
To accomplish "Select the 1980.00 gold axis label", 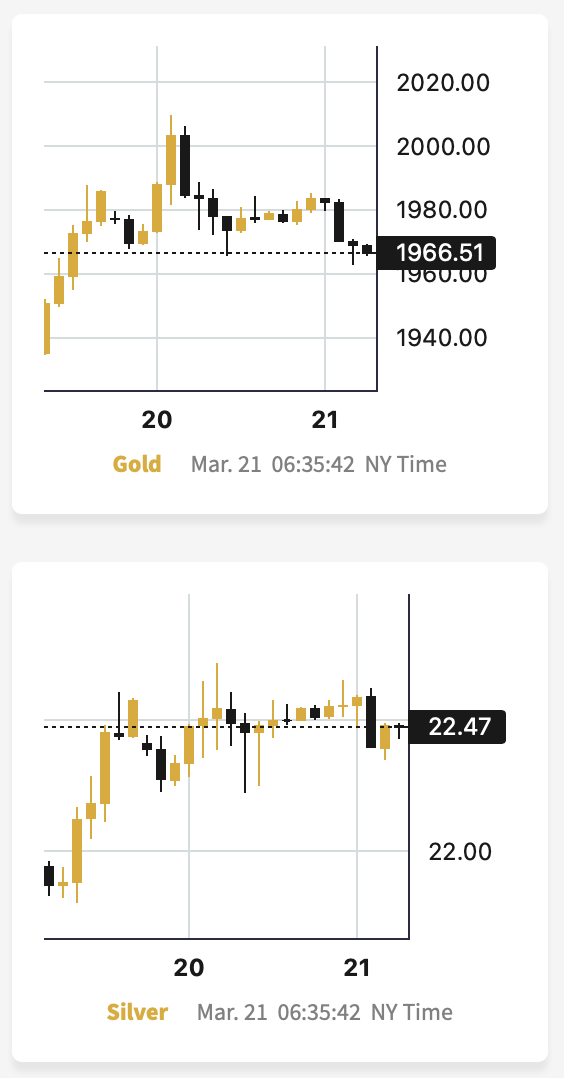I will (x=443, y=210).
